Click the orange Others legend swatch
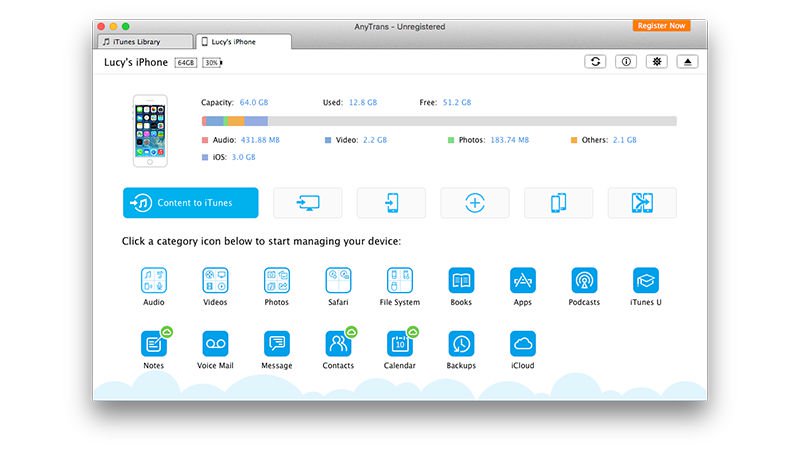Viewport: 800px width, 450px height. [x=574, y=140]
